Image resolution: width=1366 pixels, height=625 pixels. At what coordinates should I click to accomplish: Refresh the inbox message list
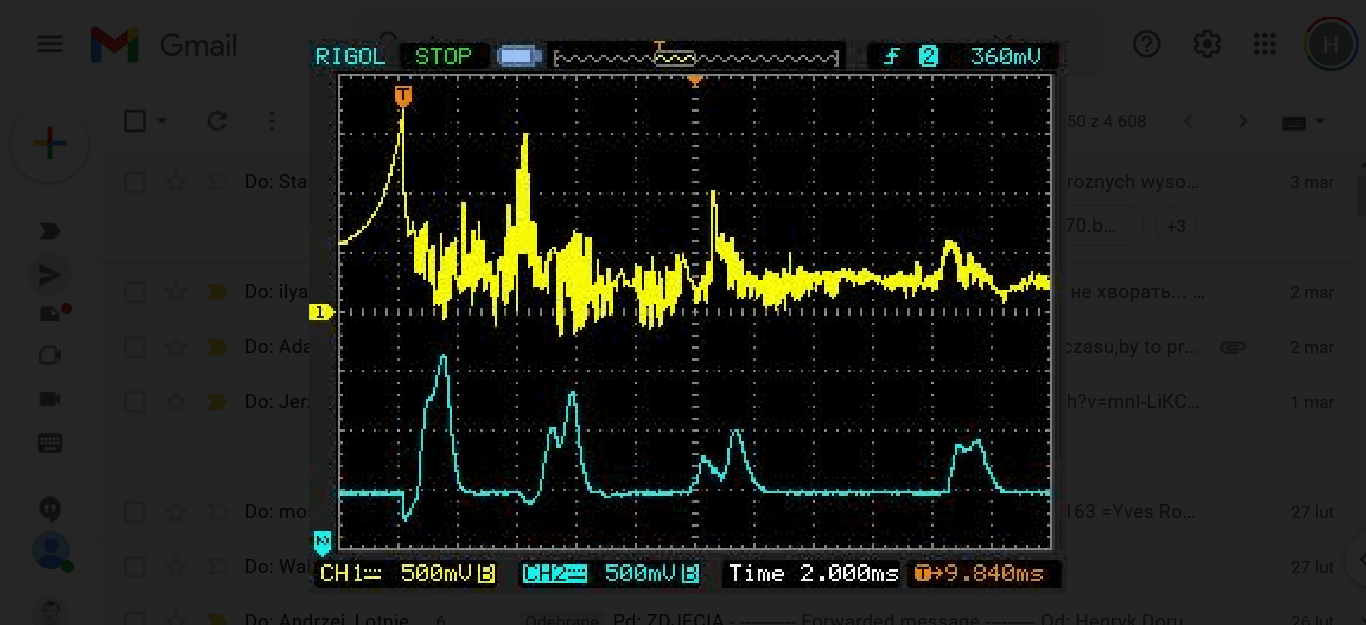[x=217, y=122]
